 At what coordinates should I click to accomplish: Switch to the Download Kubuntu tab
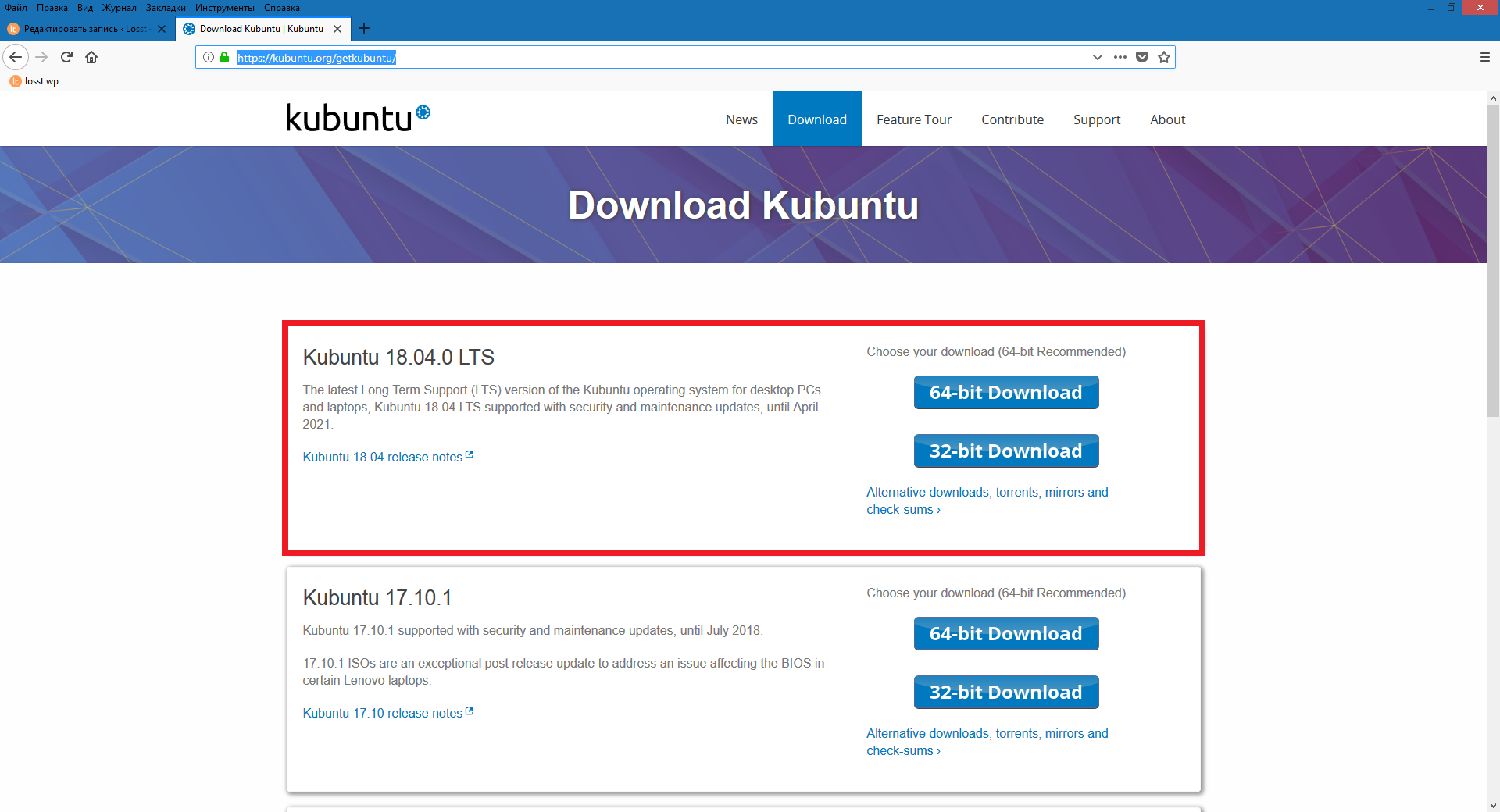(258, 29)
